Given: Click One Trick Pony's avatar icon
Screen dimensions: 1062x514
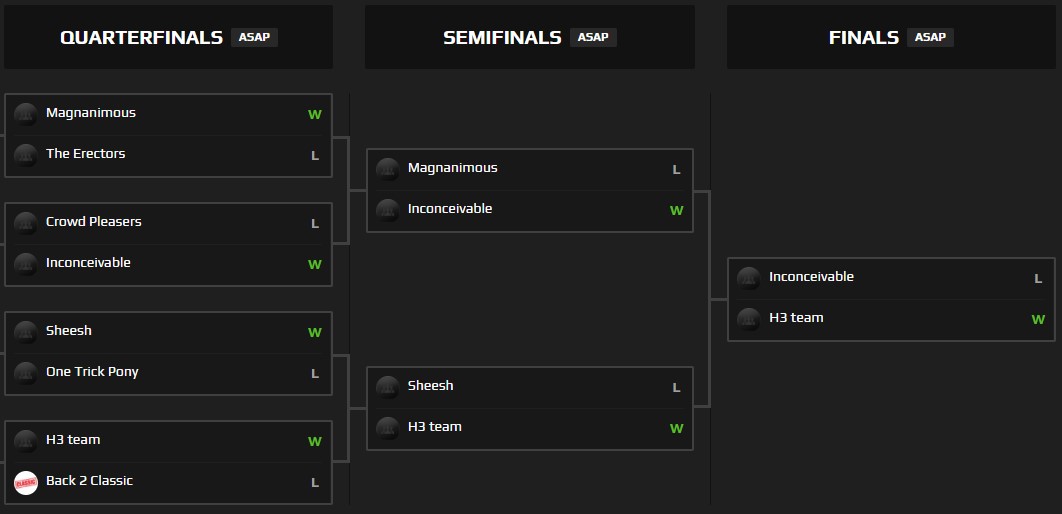Looking at the screenshot, I should click(26, 373).
